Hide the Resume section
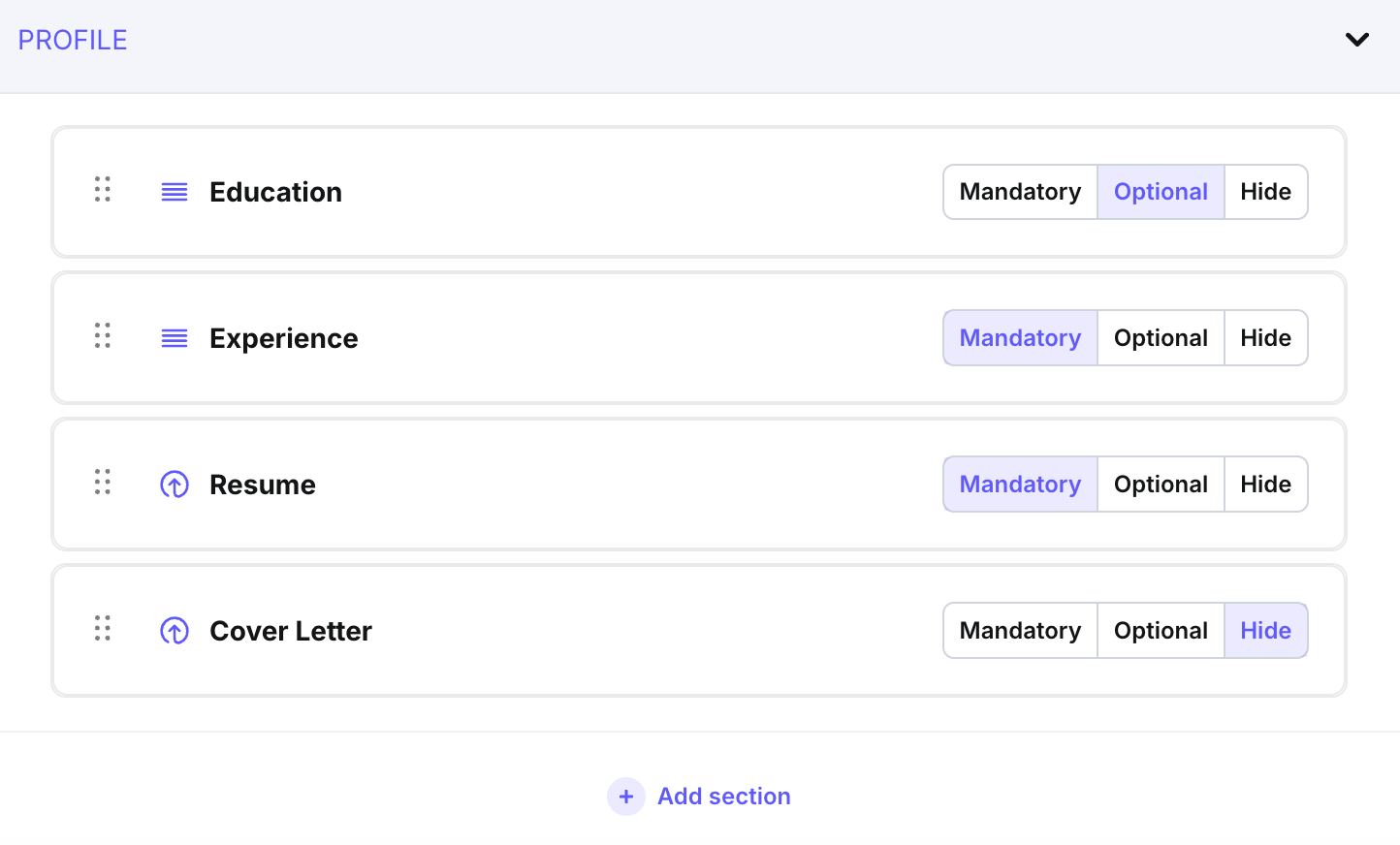 (x=1265, y=485)
